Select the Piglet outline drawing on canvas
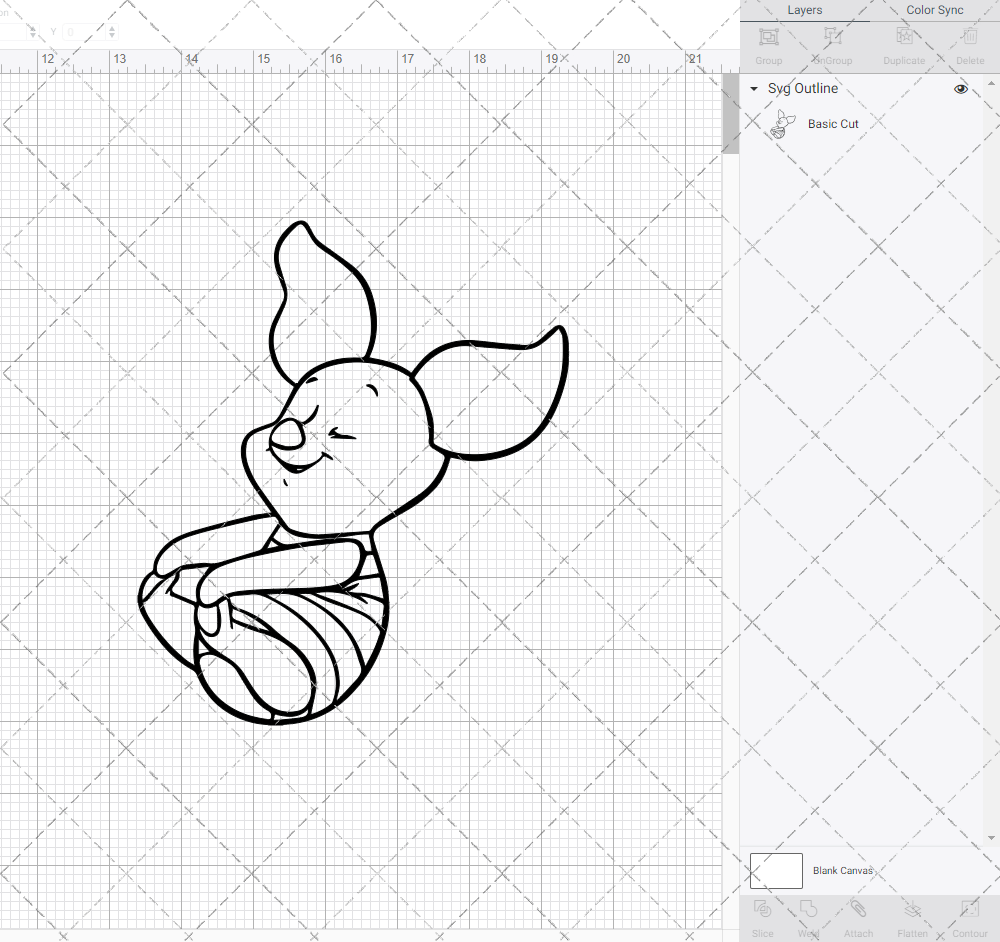Screen dimensions: 1000x942 coord(353,473)
